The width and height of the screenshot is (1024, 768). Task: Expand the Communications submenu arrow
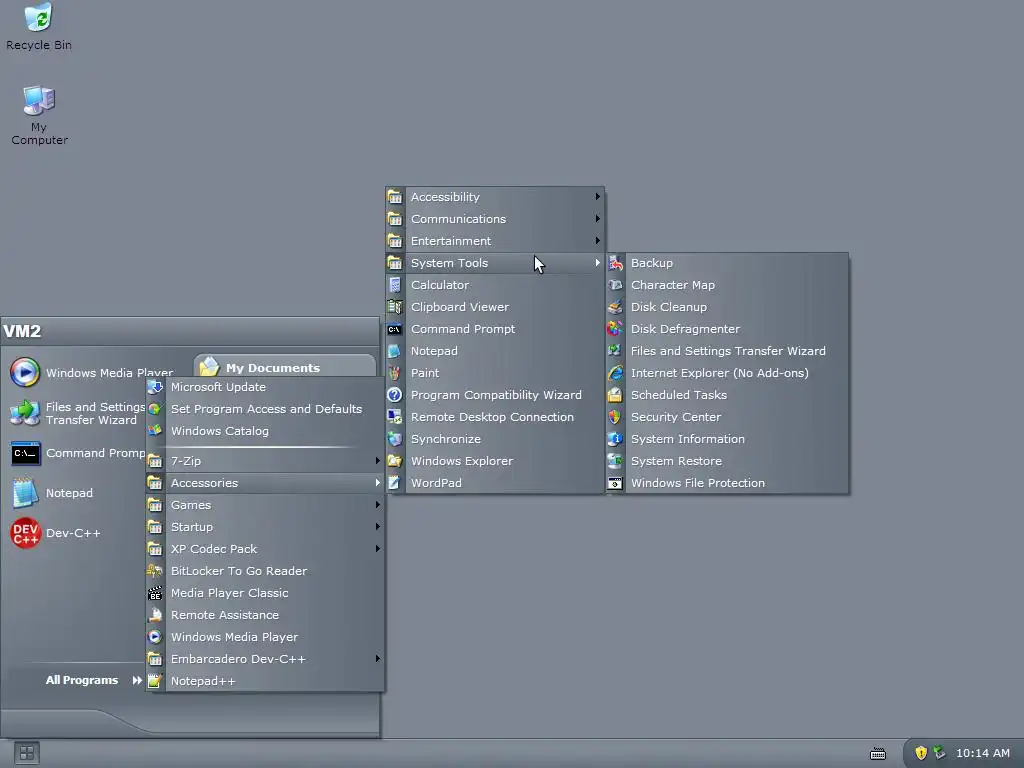click(x=597, y=219)
